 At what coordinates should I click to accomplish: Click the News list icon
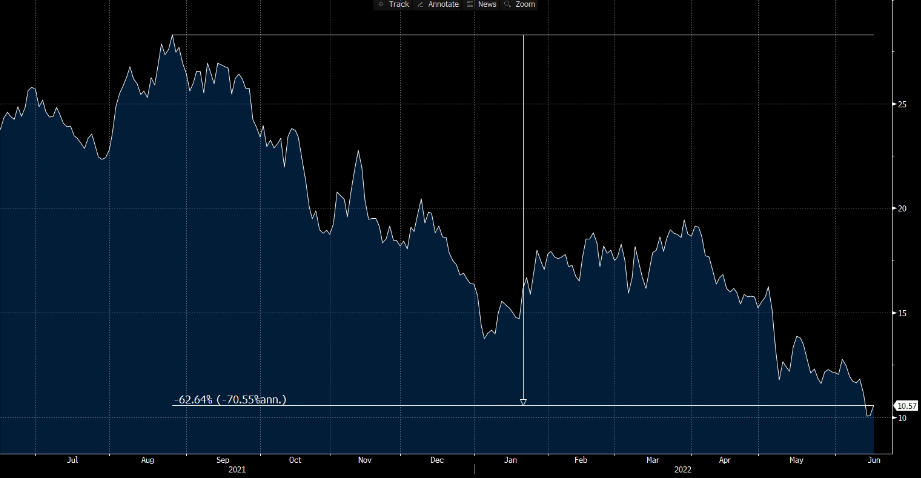[x=470, y=4]
